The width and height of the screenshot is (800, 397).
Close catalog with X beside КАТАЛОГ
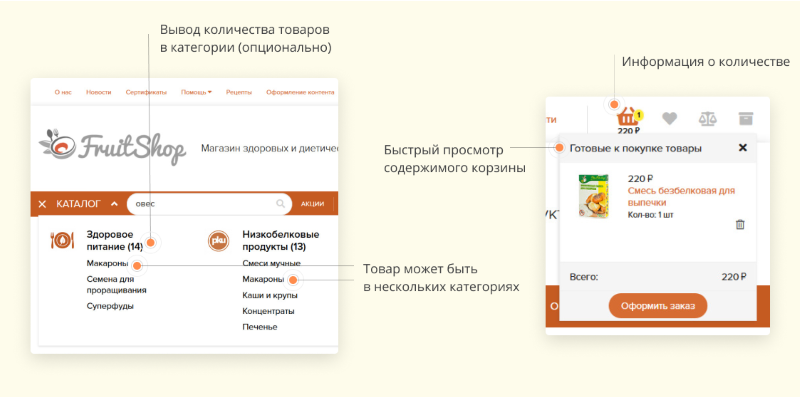(x=42, y=204)
